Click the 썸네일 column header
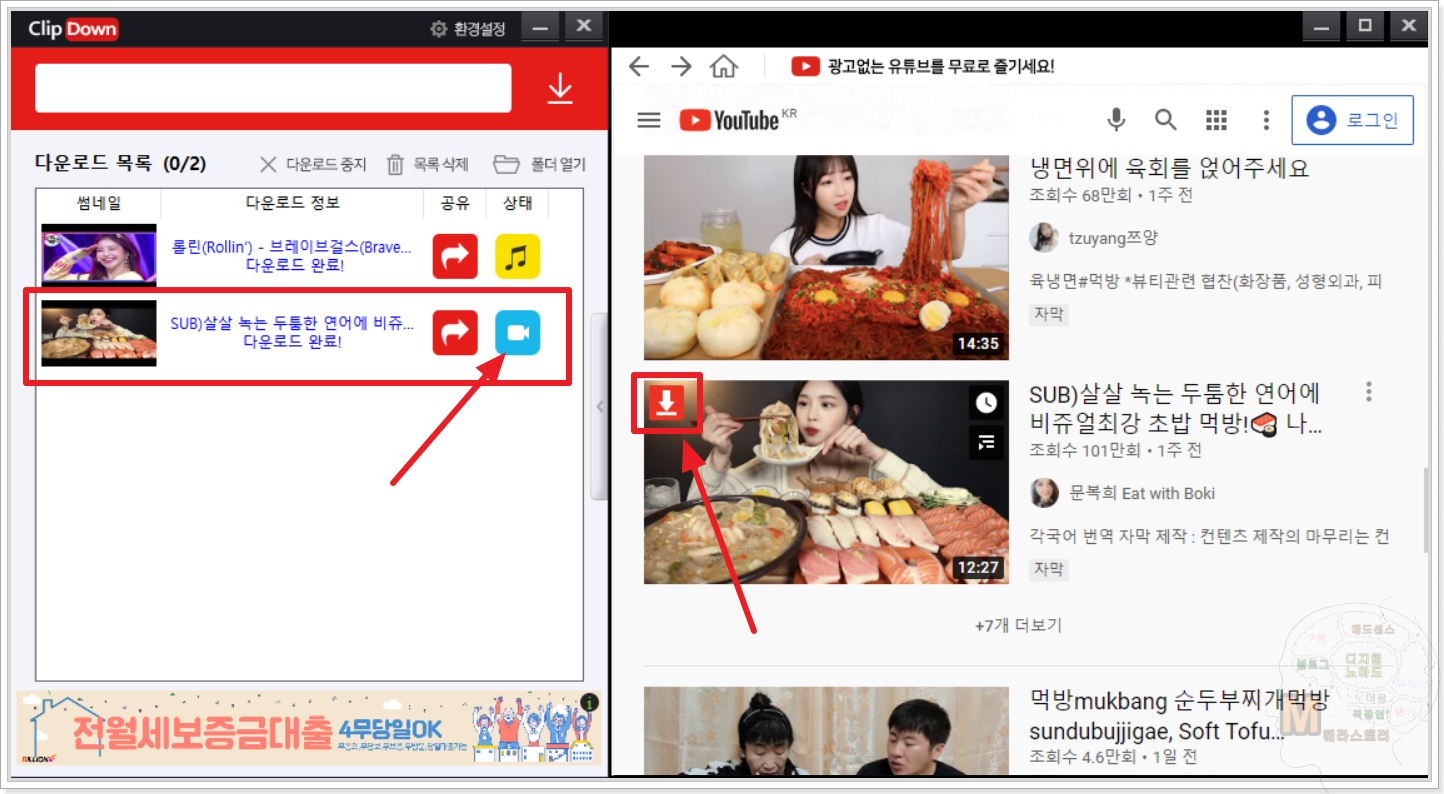The image size is (1444, 794). pyautogui.click(x=99, y=203)
